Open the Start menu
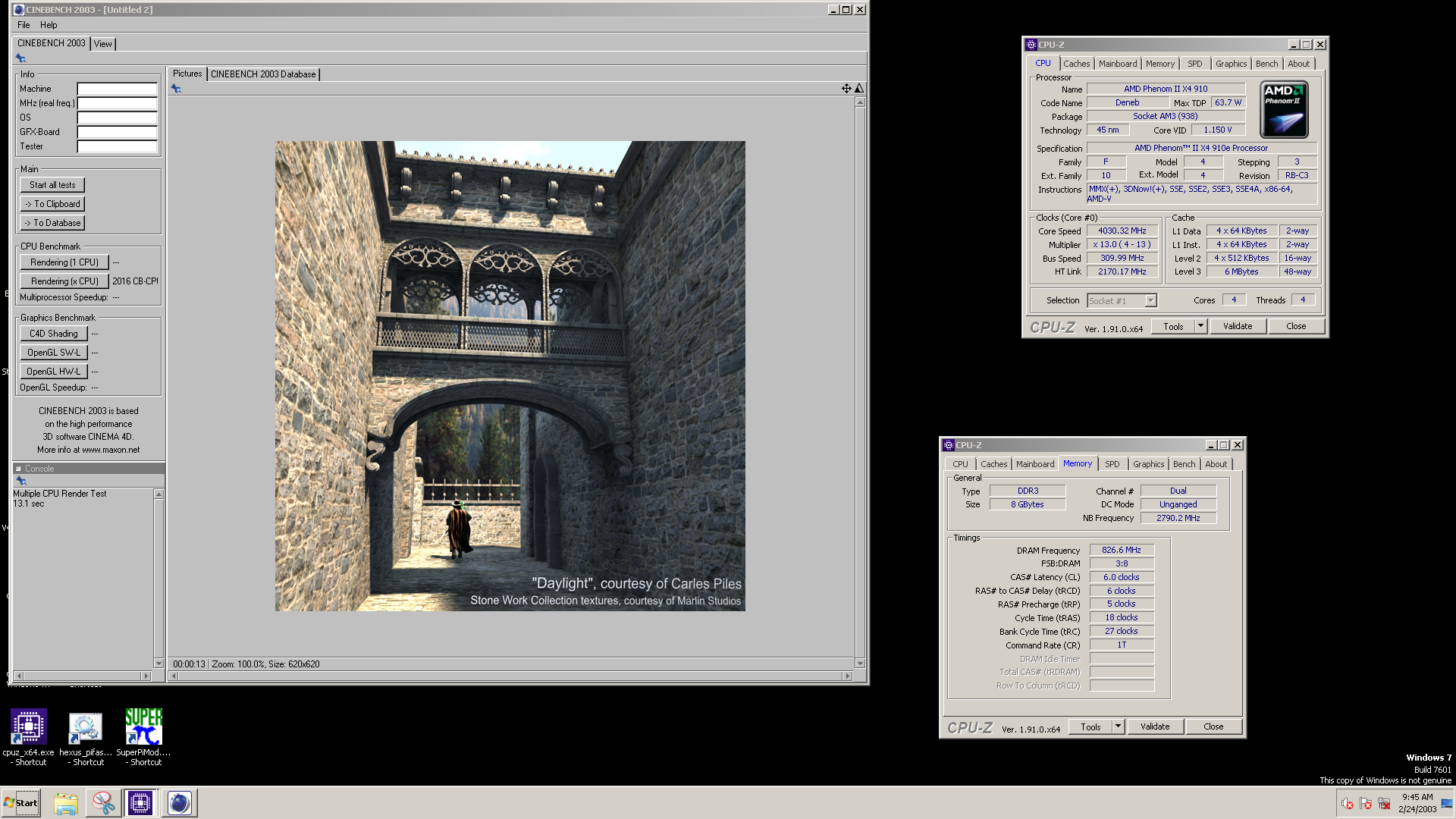The image size is (1456, 819). point(20,803)
